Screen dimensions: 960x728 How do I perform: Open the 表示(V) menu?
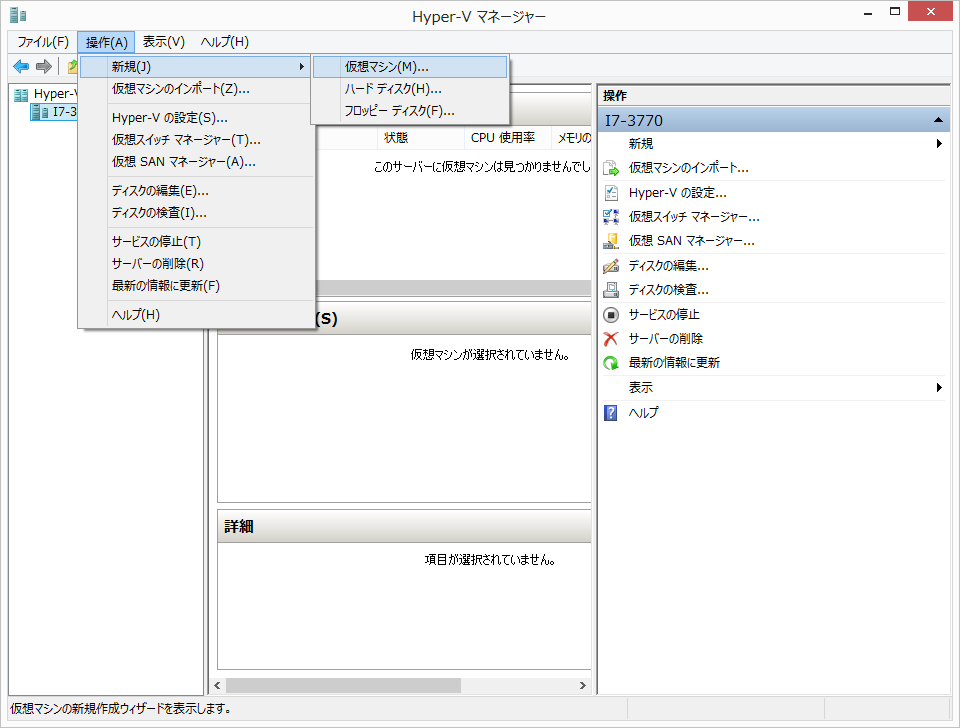coord(163,42)
